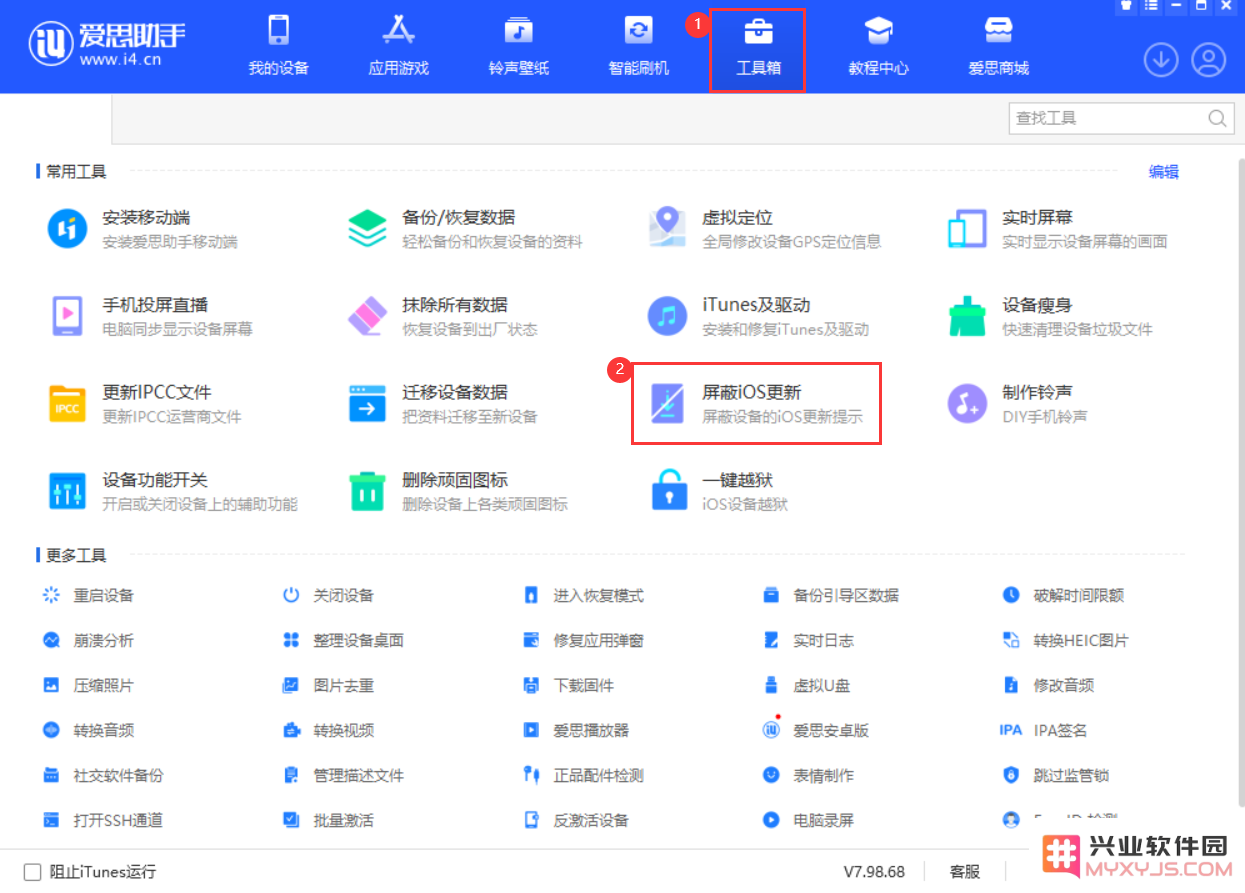Open 管理描述文件 tool
The image size is (1245, 893).
pos(343,775)
